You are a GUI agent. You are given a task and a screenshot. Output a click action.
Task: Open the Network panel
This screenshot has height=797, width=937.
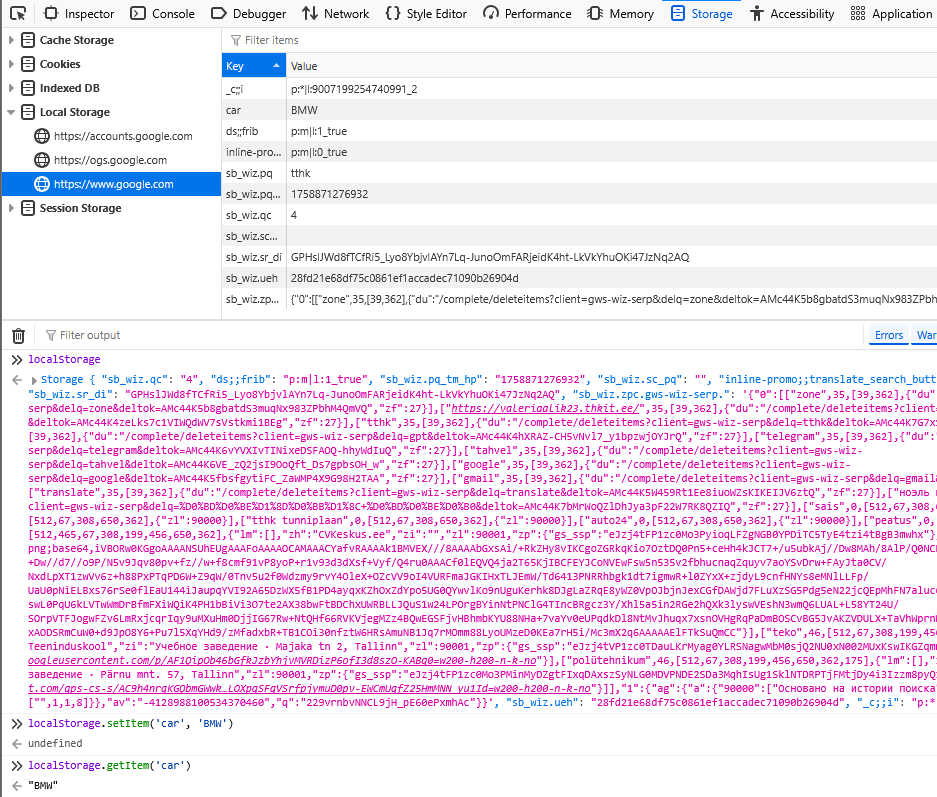pyautogui.click(x=336, y=14)
